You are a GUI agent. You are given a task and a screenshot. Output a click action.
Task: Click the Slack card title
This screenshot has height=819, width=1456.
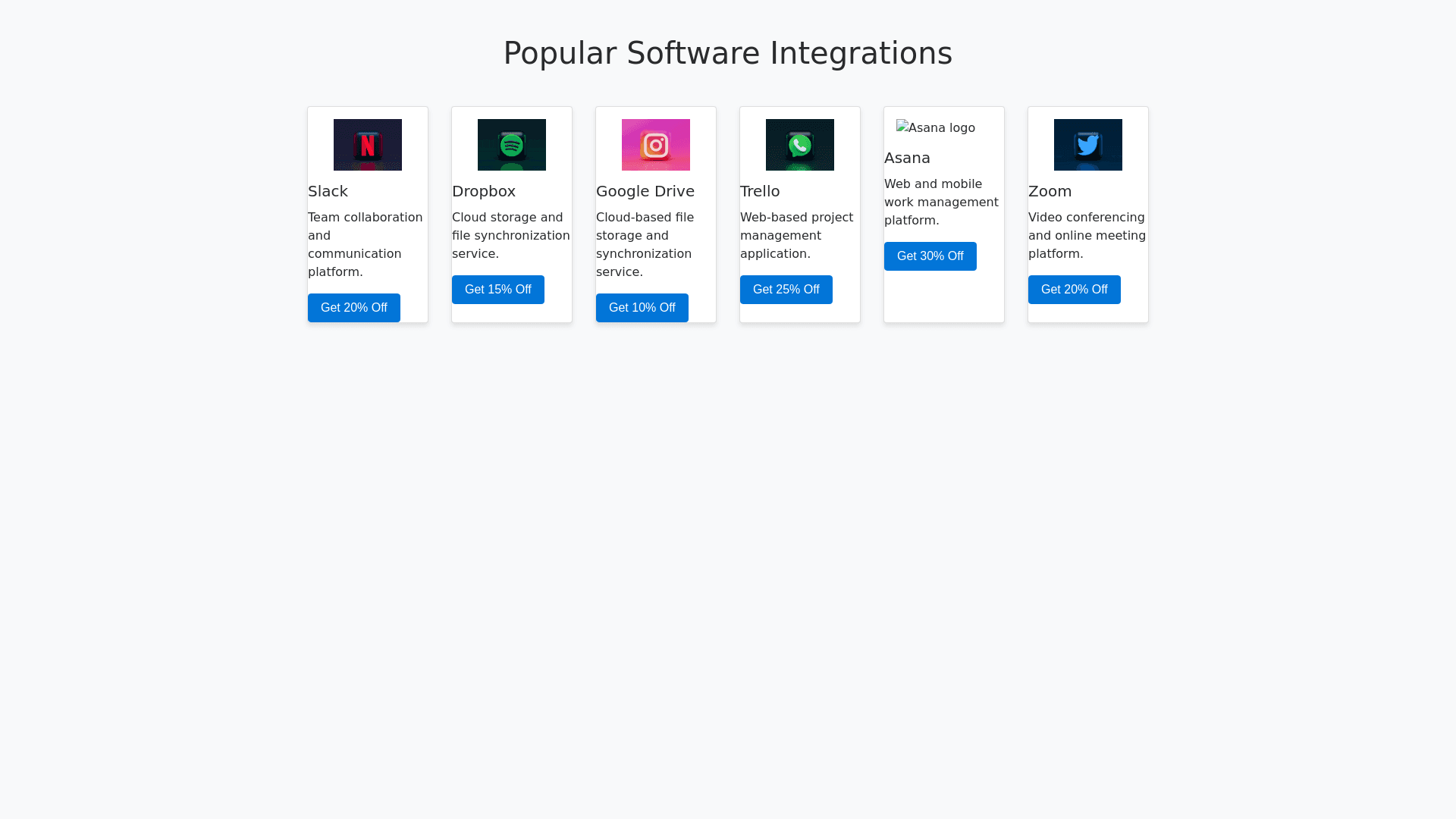pos(328,191)
